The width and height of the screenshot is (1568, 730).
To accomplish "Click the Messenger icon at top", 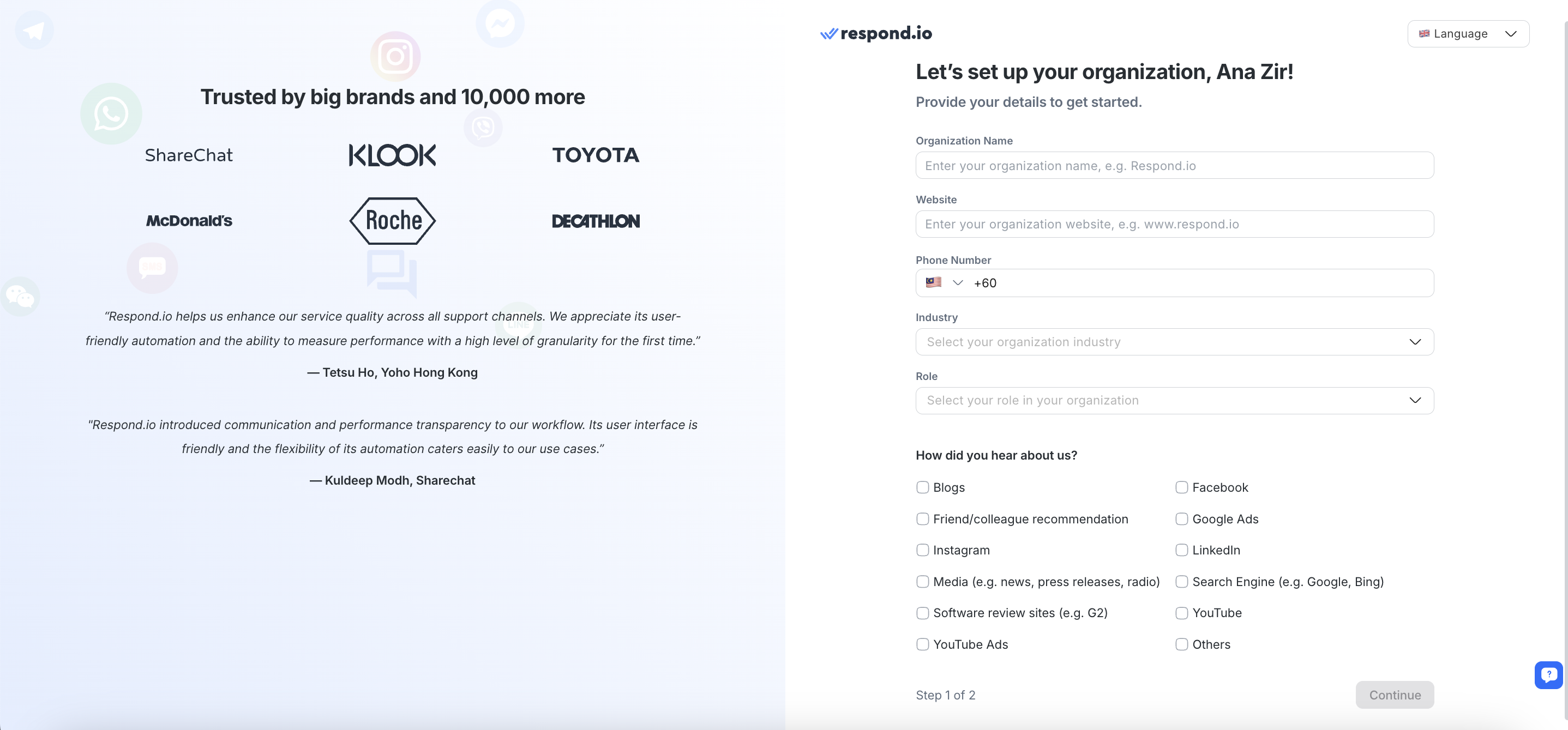I will point(500,25).
